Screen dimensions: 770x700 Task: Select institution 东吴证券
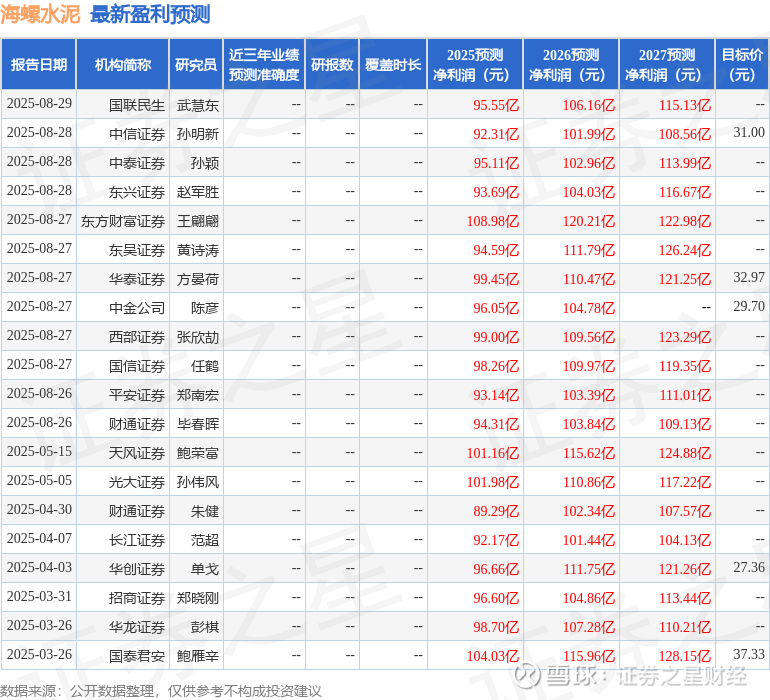click(x=137, y=250)
